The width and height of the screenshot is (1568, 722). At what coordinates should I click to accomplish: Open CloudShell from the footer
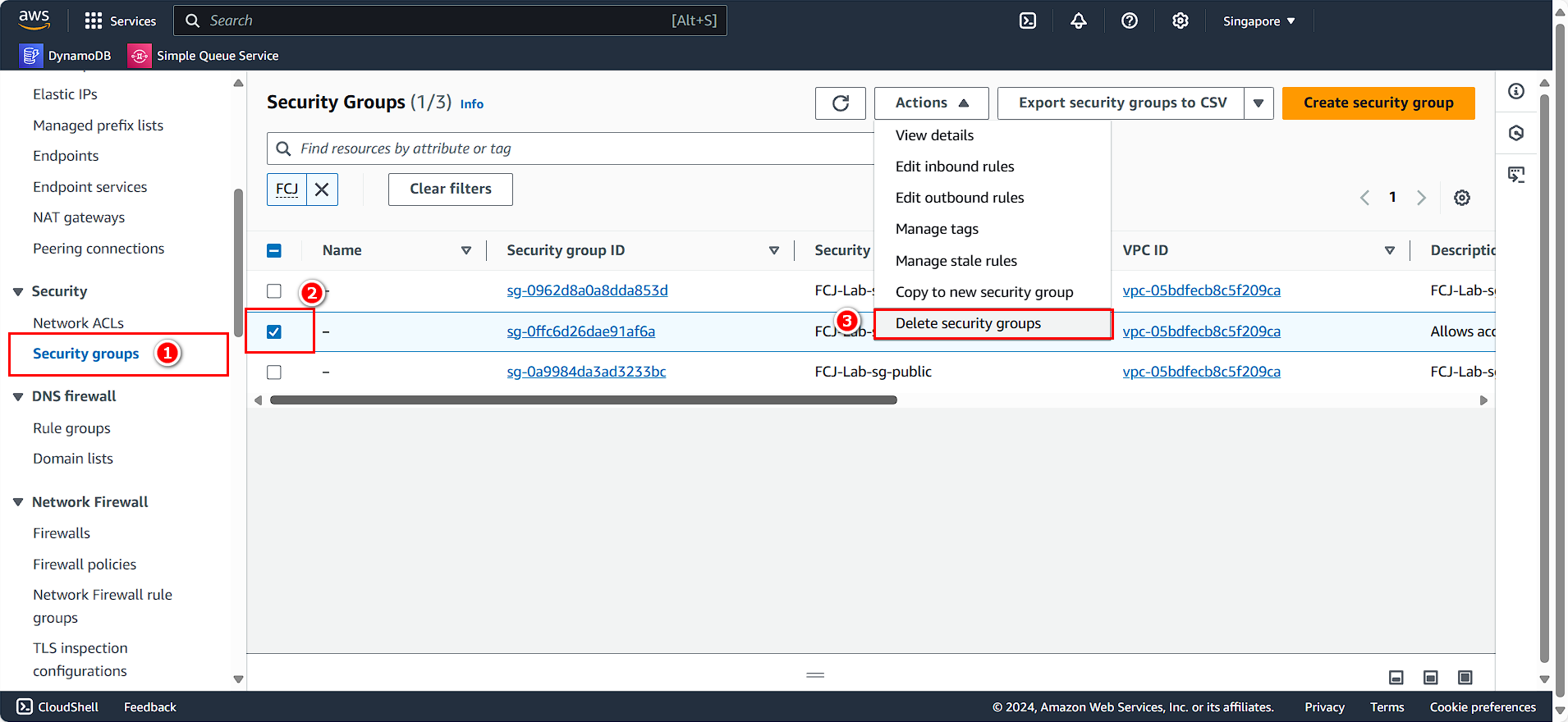(57, 707)
